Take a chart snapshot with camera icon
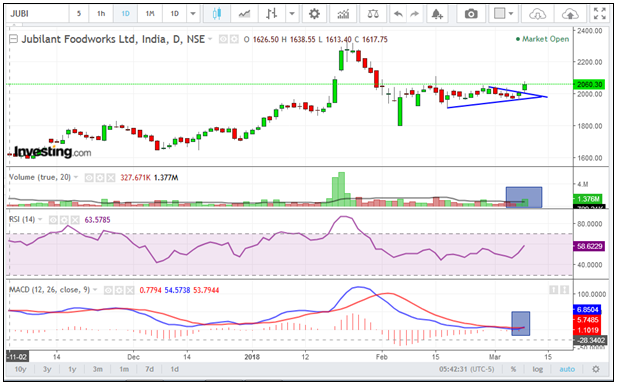The width and height of the screenshot is (618, 386). pyautogui.click(x=471, y=14)
